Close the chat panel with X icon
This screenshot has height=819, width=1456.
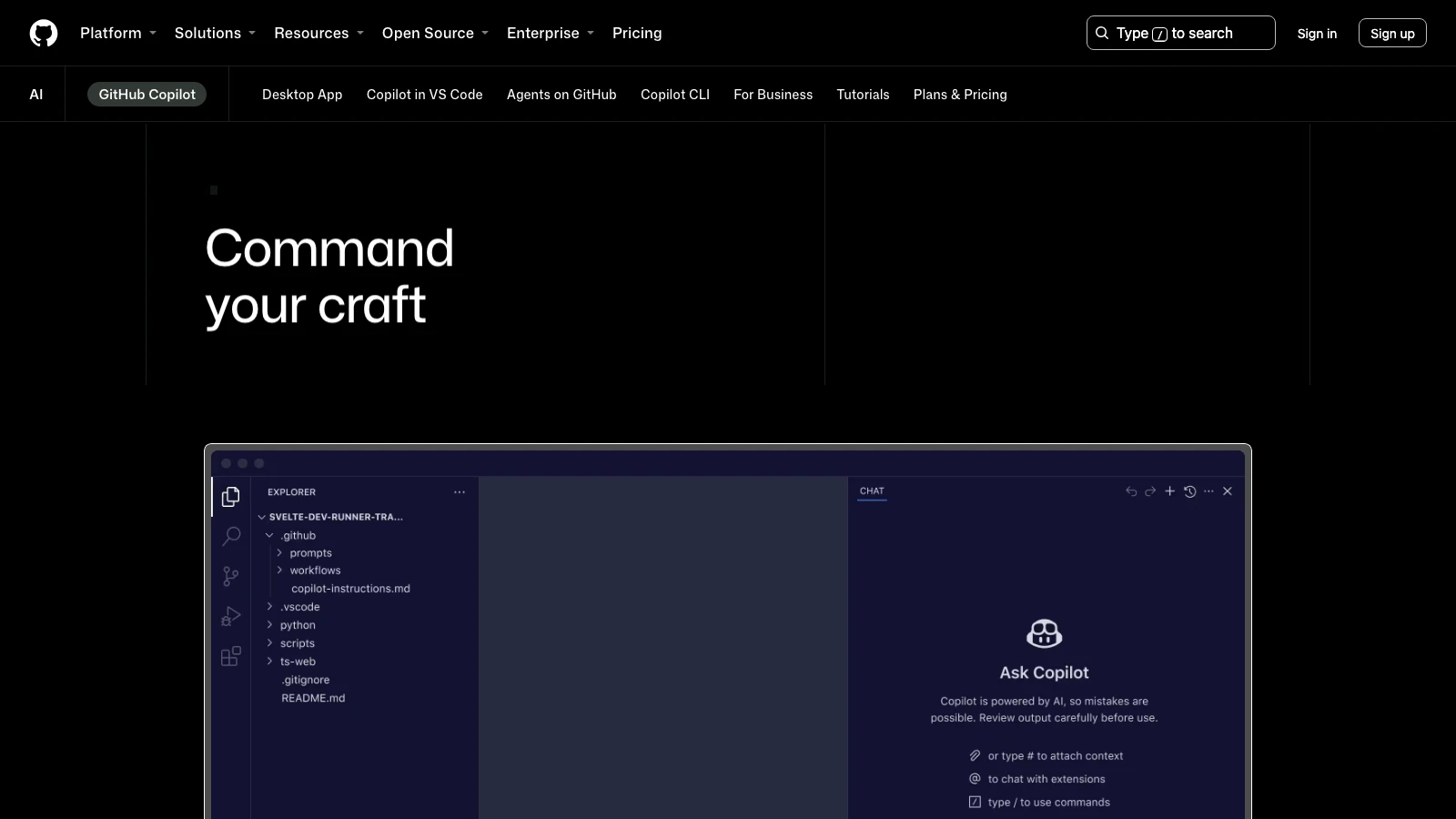coord(1228,491)
